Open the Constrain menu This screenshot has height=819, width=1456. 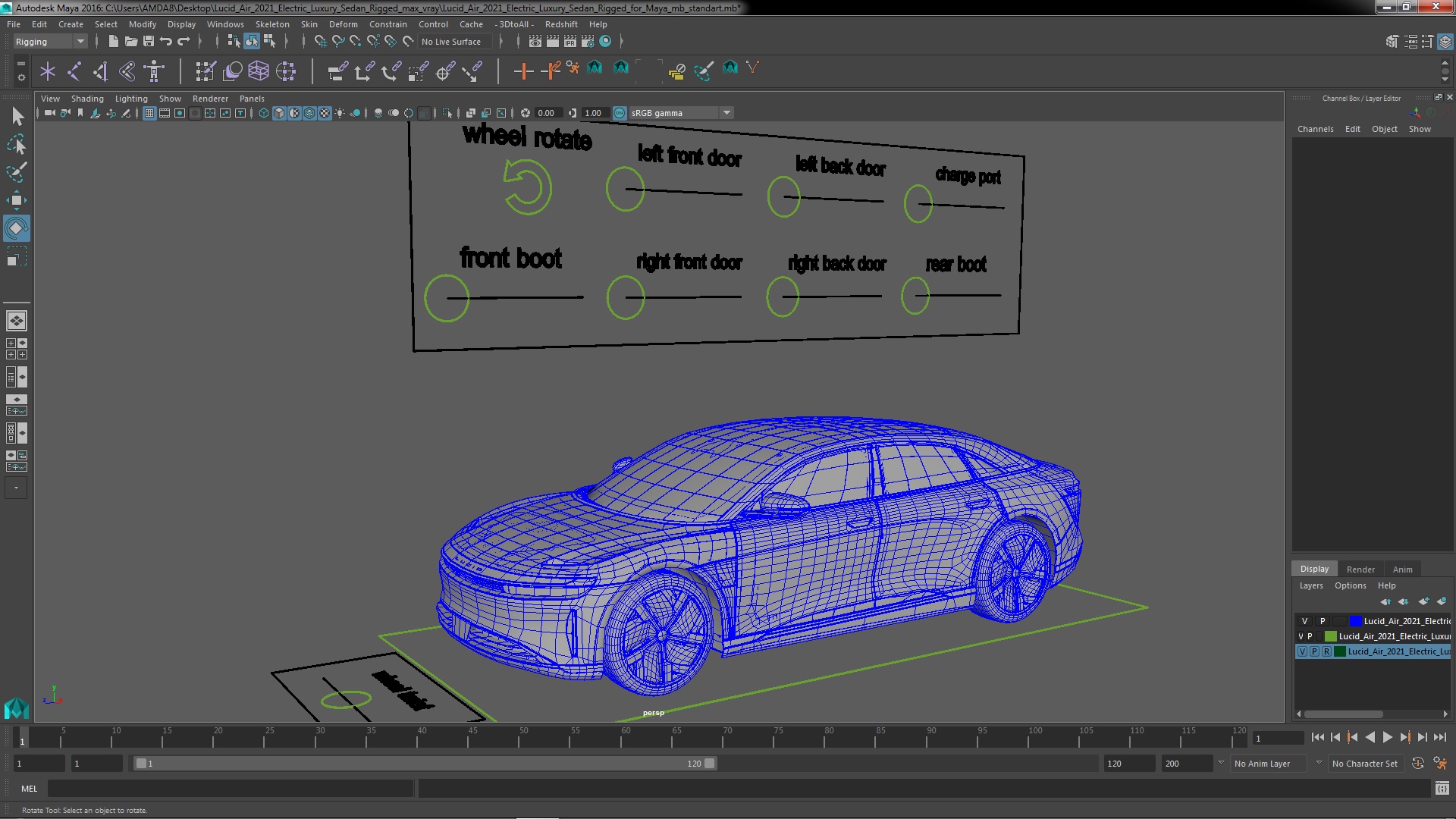(x=388, y=24)
